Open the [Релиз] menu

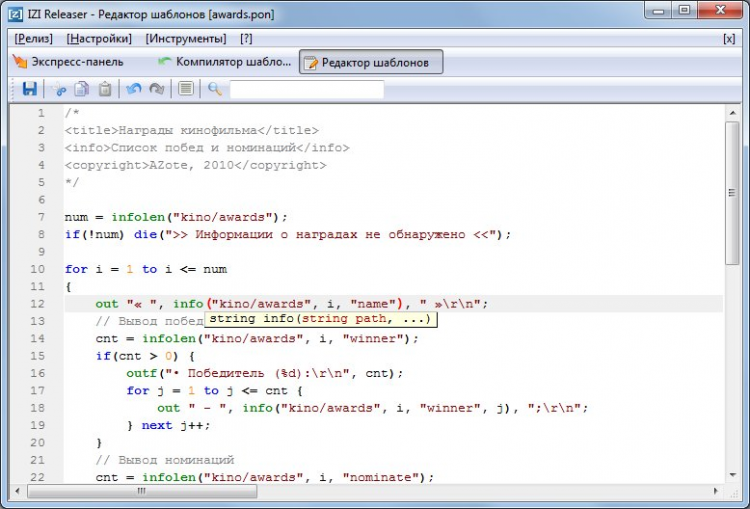(x=33, y=39)
